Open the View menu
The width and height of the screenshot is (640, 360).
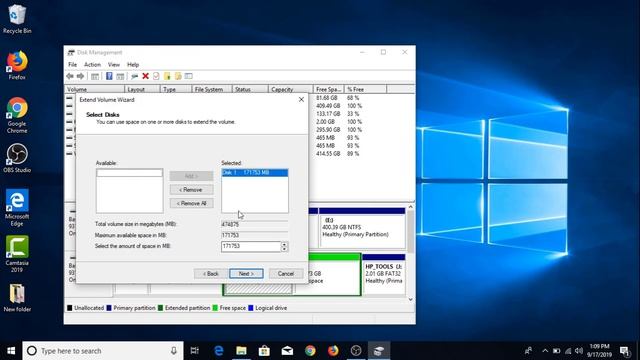click(114, 64)
